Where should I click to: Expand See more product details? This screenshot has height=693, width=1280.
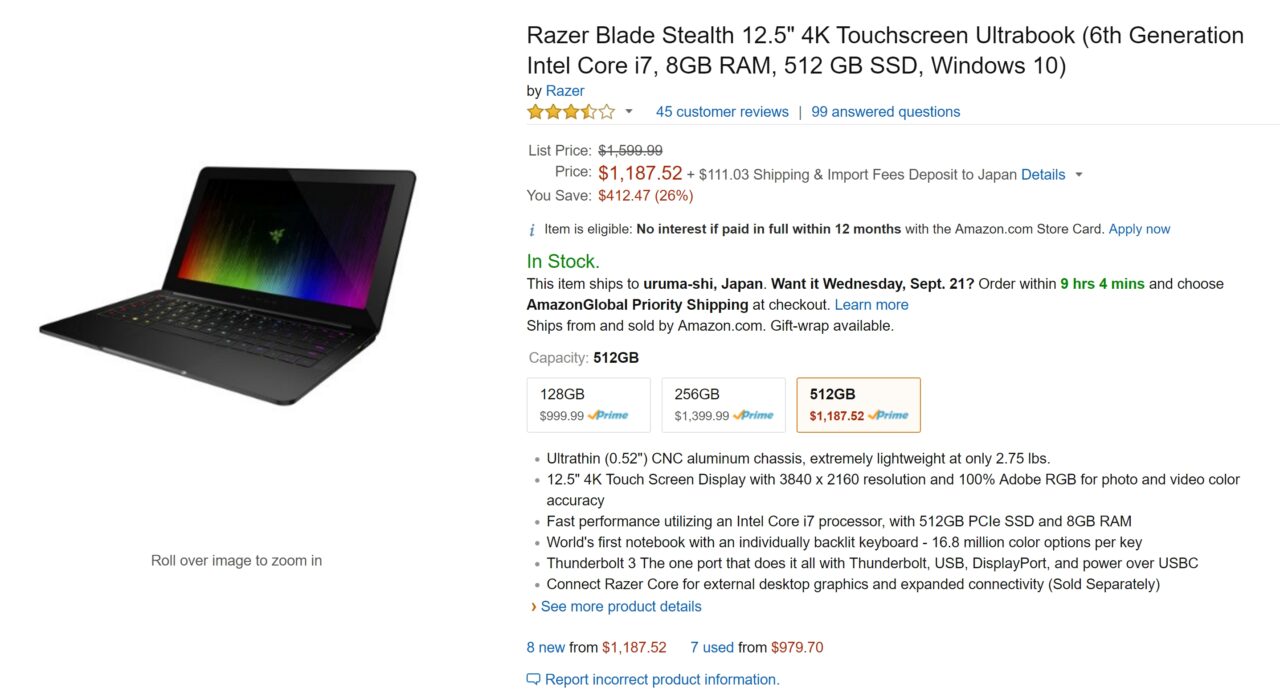(620, 607)
